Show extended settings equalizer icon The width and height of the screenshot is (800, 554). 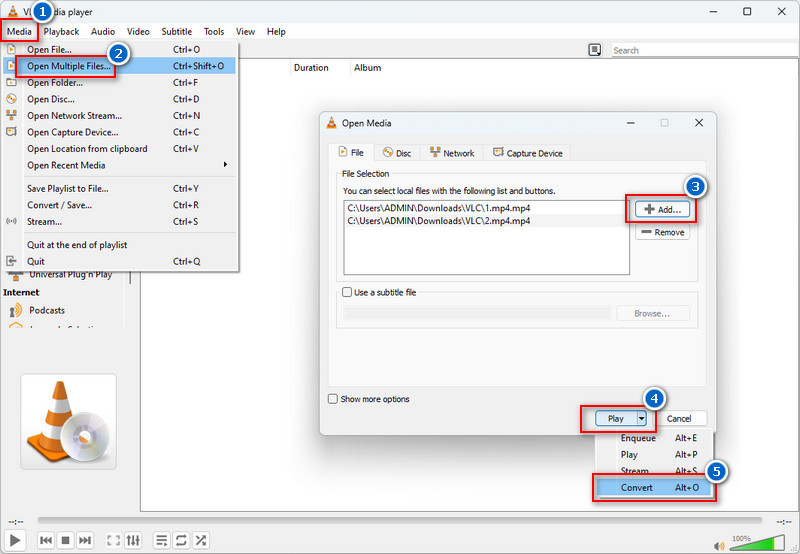point(133,540)
